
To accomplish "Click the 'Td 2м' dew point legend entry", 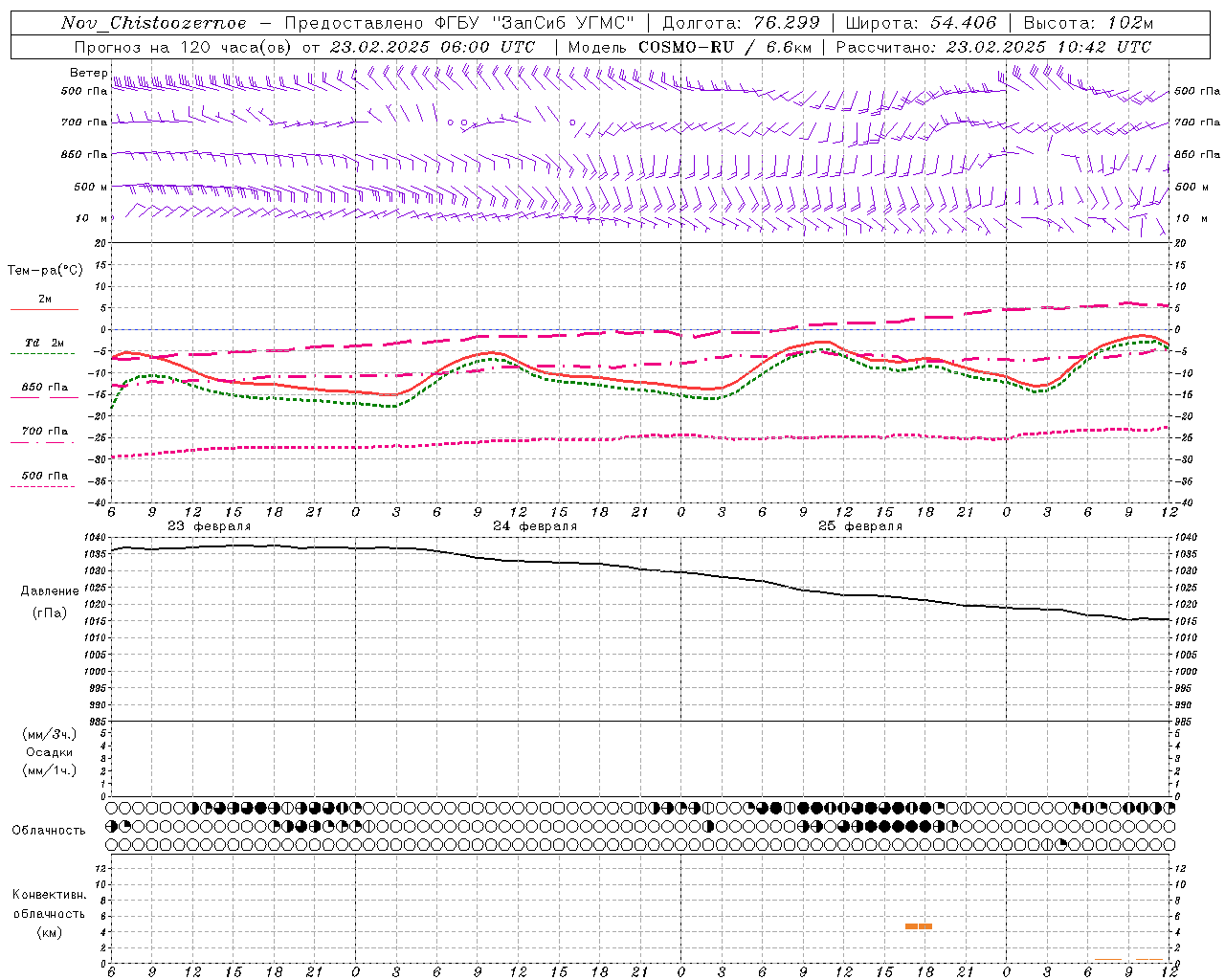I will 45,343.
